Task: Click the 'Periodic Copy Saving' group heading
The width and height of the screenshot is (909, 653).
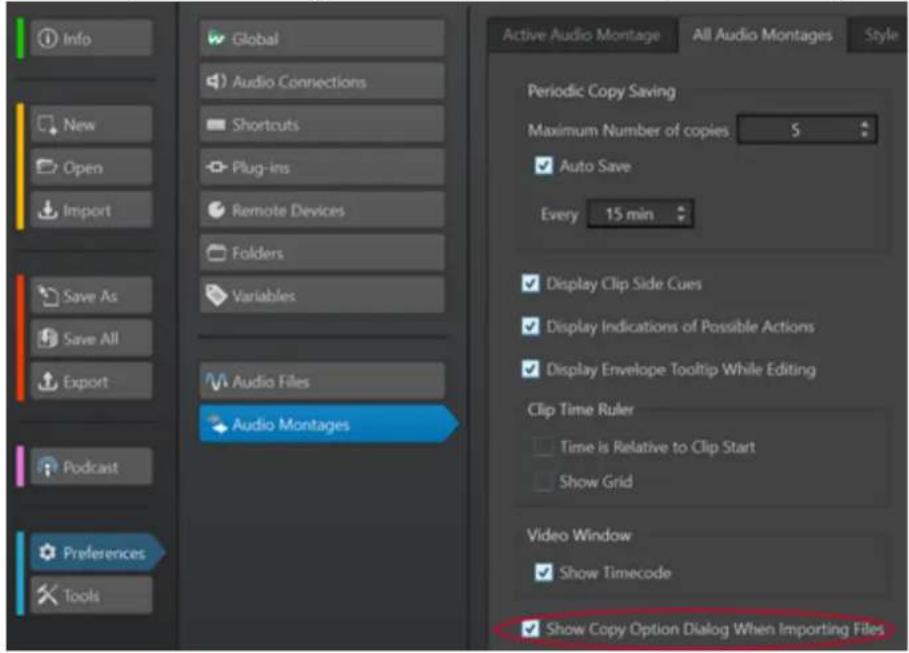Action: click(x=601, y=91)
